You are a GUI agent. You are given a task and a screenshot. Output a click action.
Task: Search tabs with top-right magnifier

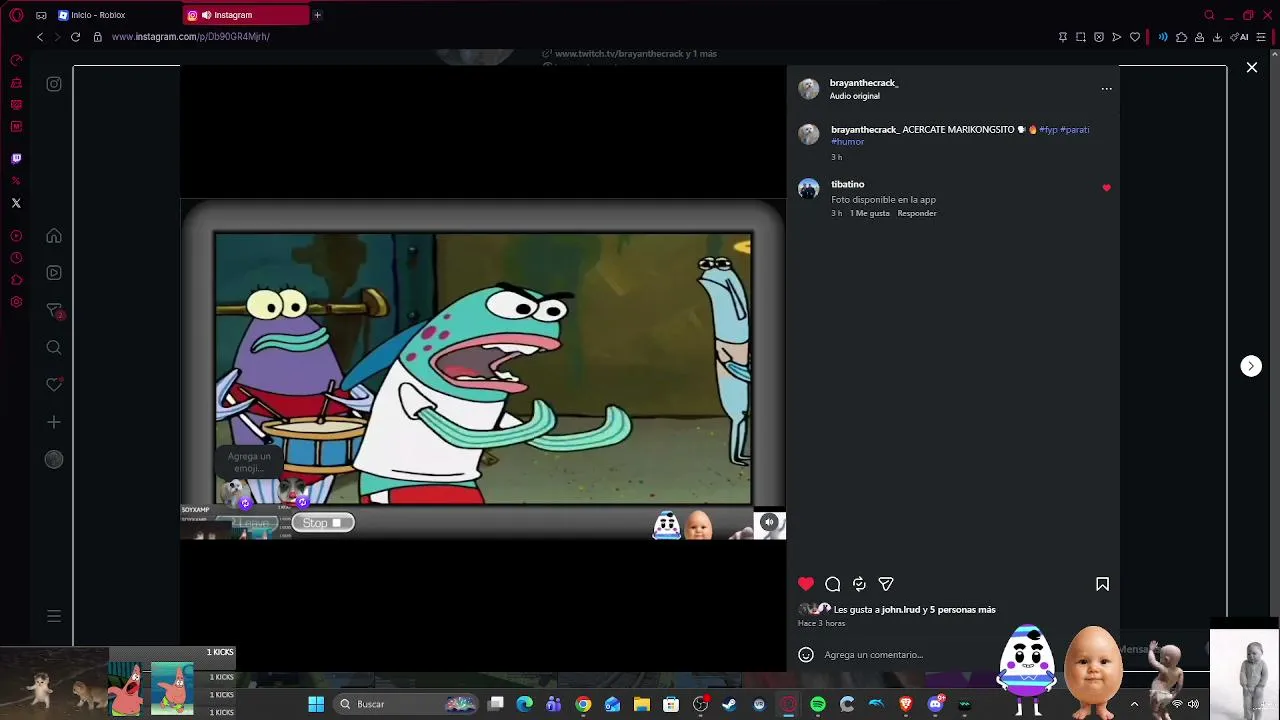[1209, 15]
